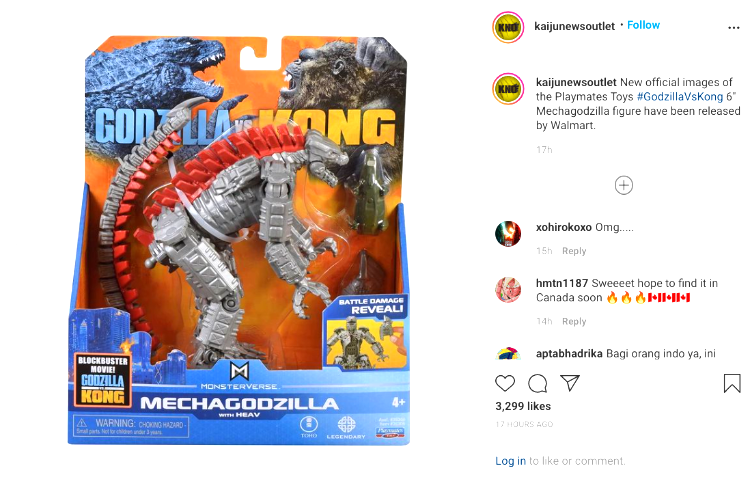Image resolution: width=750 pixels, height=477 pixels.
Task: Follow kaijunewsoutlet
Action: (643, 25)
